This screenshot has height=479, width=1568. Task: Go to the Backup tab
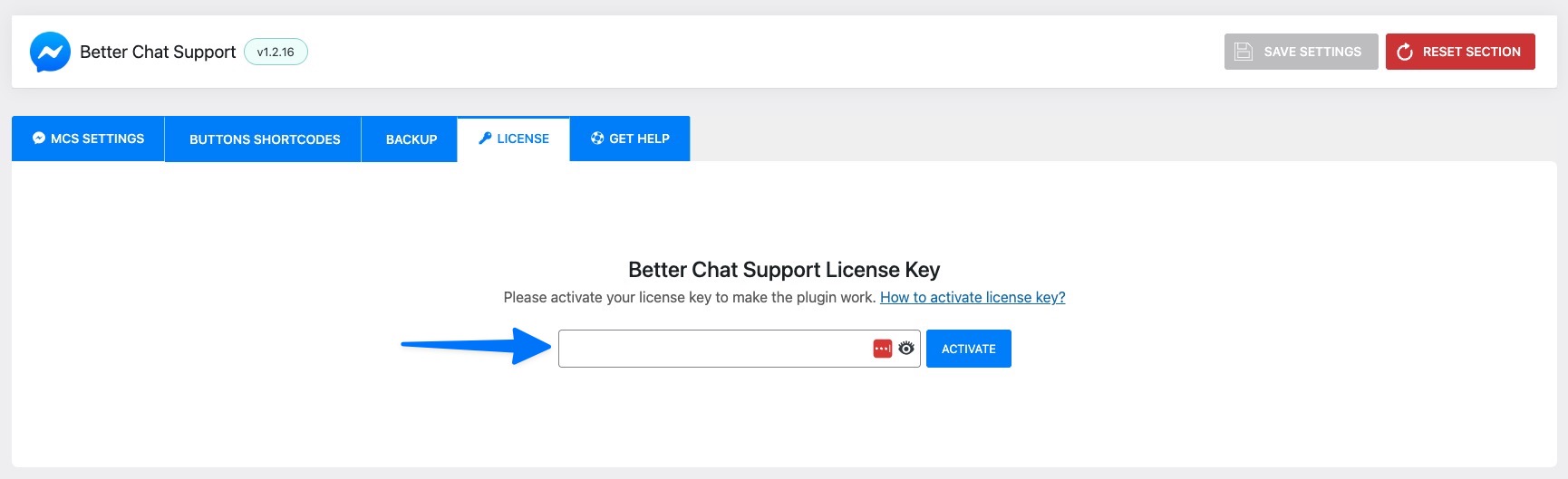click(411, 139)
